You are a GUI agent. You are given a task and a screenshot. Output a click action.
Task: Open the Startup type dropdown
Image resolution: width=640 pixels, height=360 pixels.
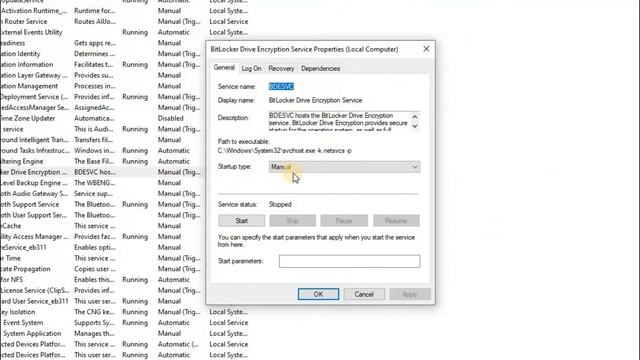[x=344, y=167]
